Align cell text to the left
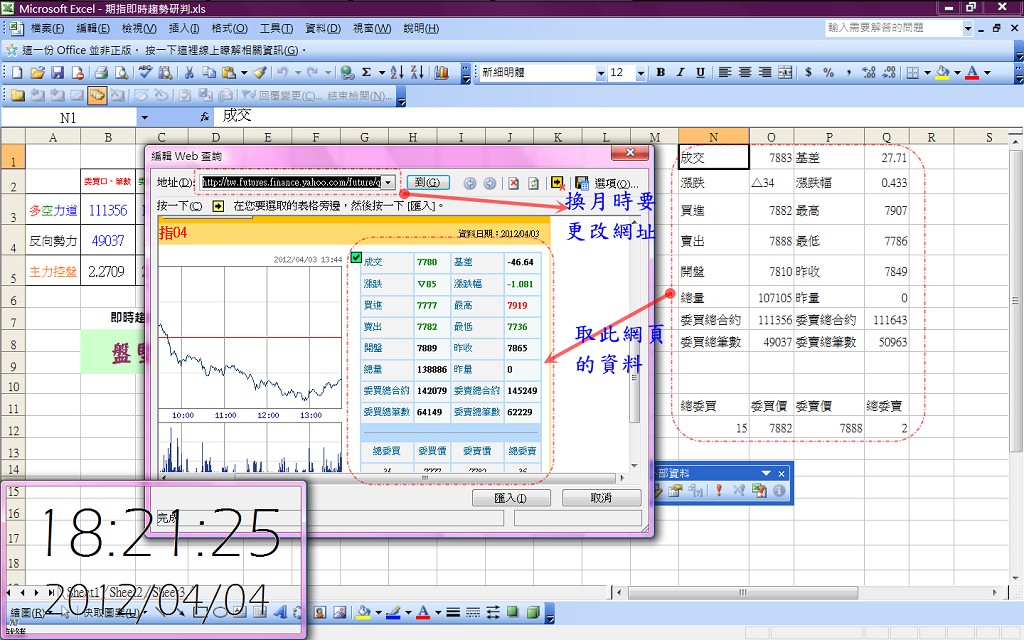 coord(725,72)
